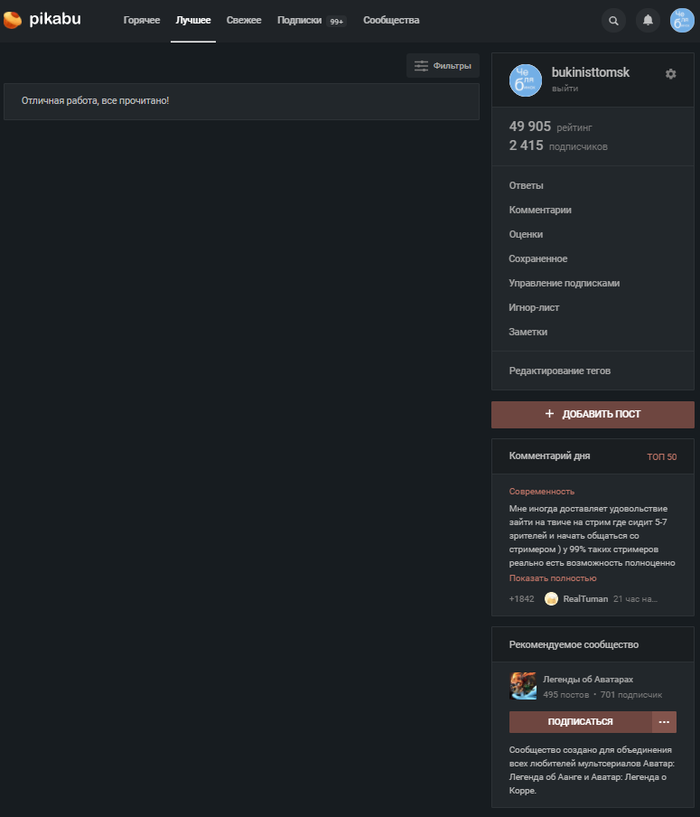The width and height of the screenshot is (700, 817).
Task: Click the выйти logout link
Action: (565, 89)
